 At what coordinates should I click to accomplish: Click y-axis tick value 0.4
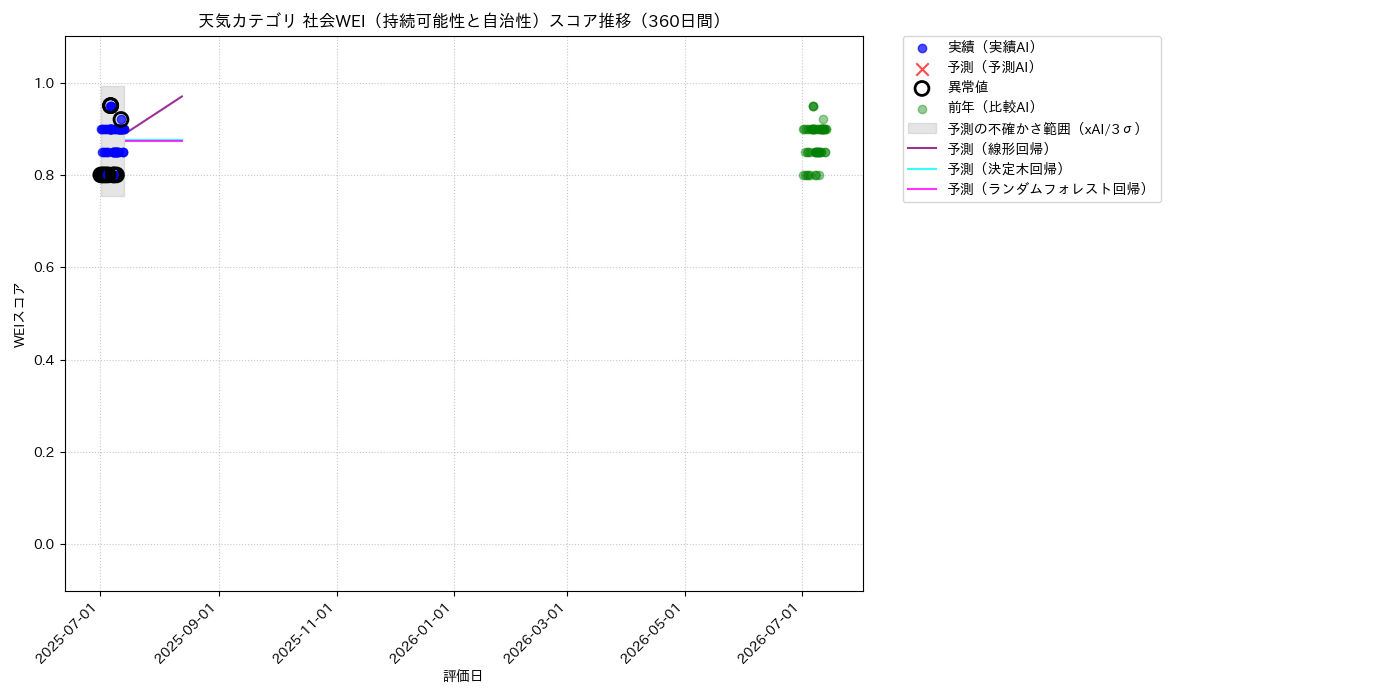point(45,360)
